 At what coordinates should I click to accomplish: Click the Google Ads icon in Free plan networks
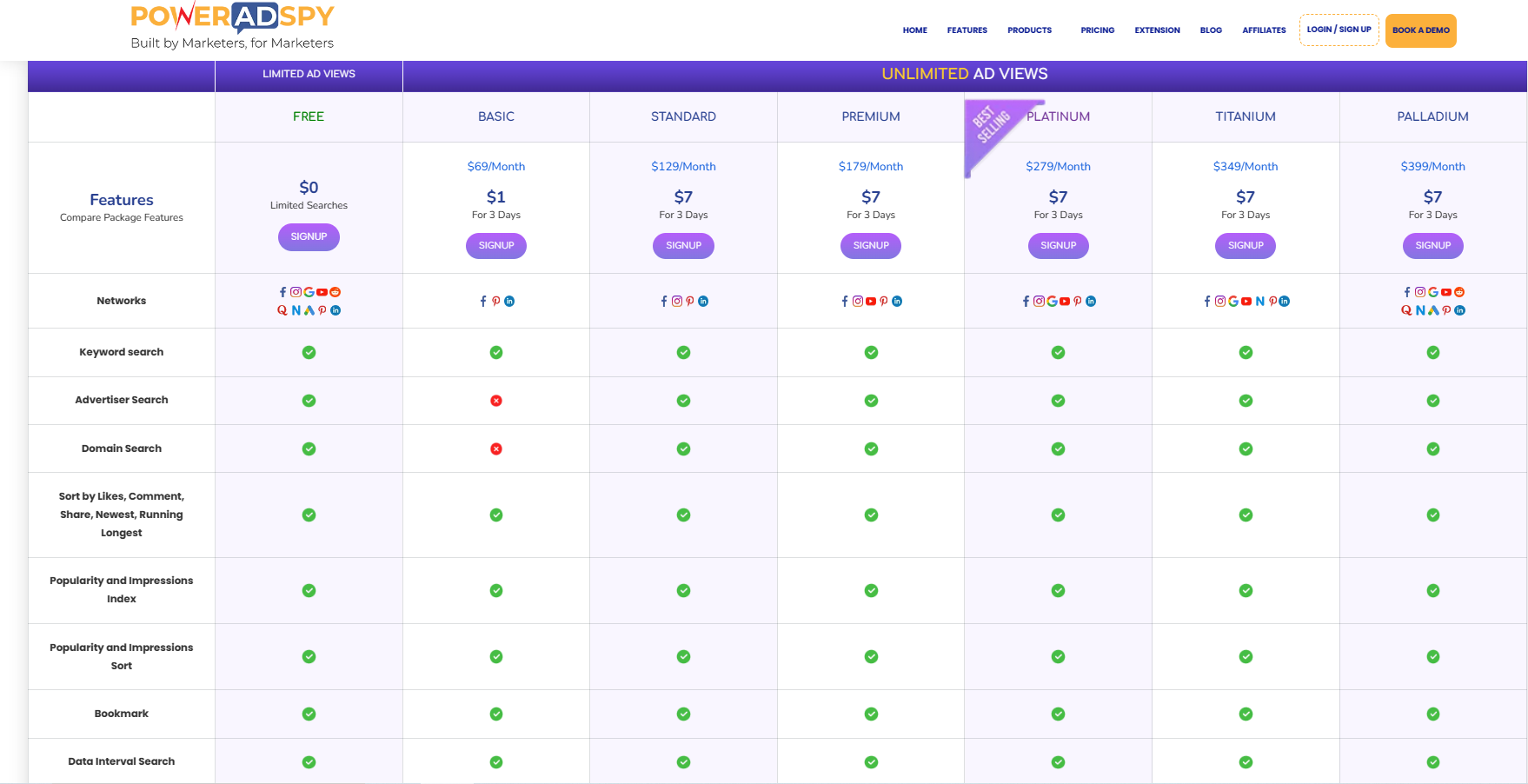(x=309, y=310)
